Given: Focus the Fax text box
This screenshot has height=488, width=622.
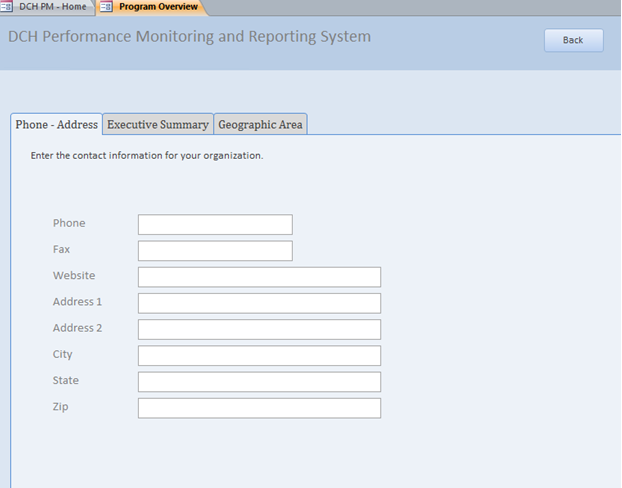Looking at the screenshot, I should point(215,251).
